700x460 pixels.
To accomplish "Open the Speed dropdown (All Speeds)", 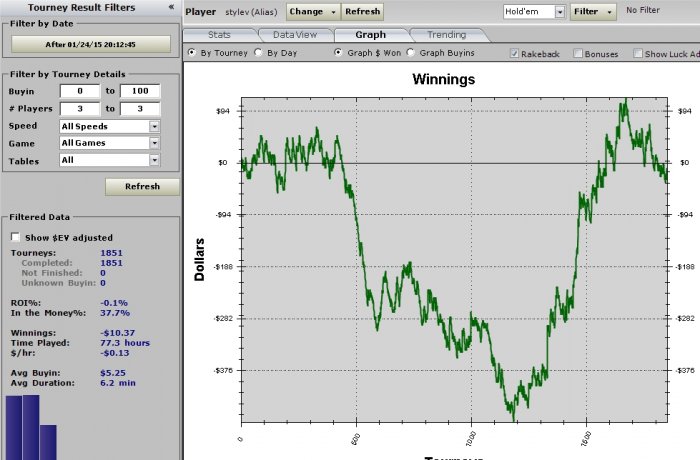I will click(109, 126).
